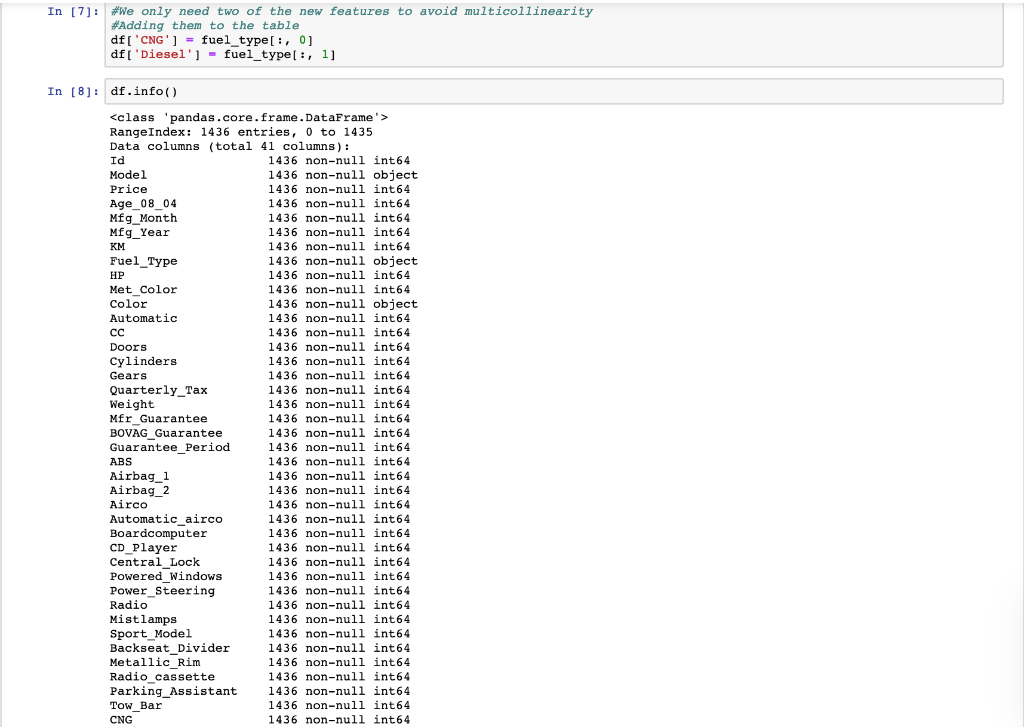Click the DataFrame class output line
Image resolution: width=1024 pixels, height=727 pixels.
245,117
